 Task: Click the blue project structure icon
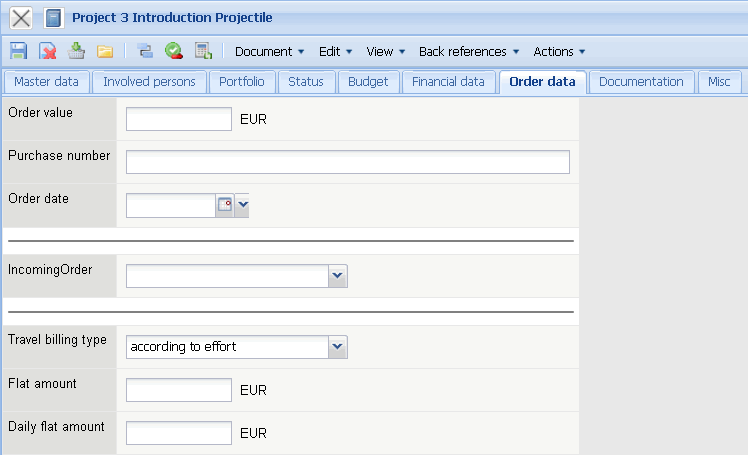click(x=145, y=51)
